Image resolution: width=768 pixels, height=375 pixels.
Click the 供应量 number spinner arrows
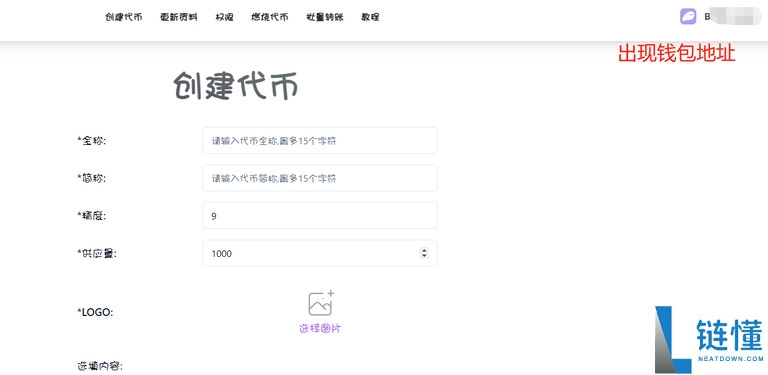tap(424, 253)
